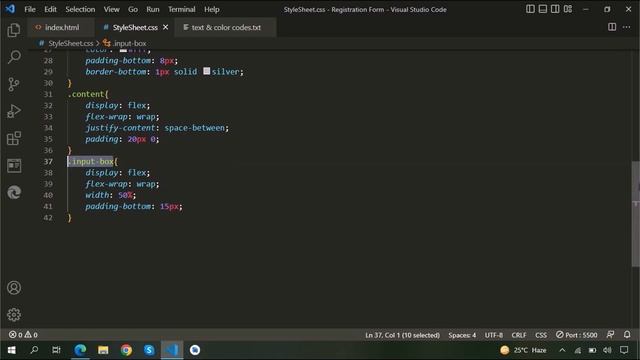
Task: Open the Edge tools icon in activity bar
Action: [x=14, y=192]
